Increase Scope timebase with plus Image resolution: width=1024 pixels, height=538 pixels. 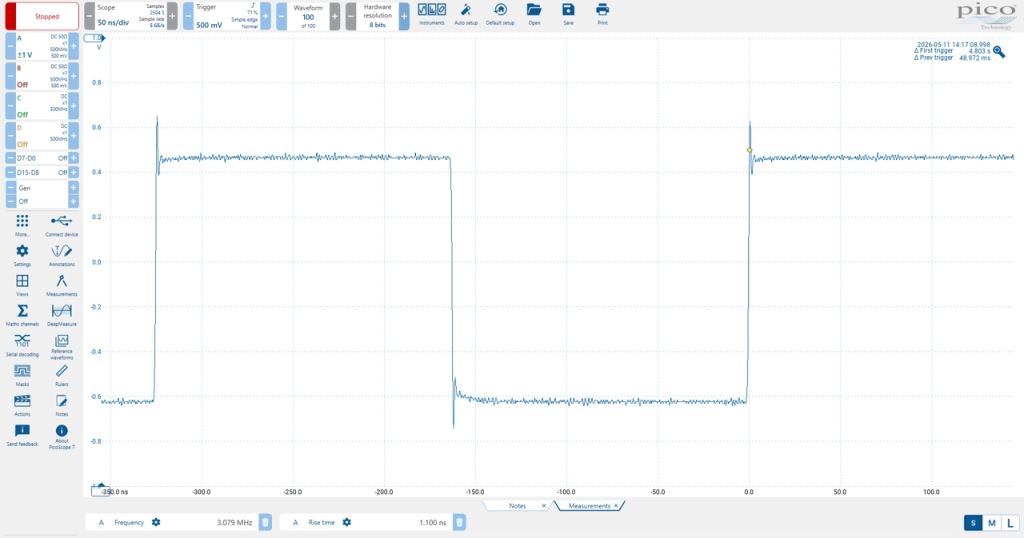[172, 16]
